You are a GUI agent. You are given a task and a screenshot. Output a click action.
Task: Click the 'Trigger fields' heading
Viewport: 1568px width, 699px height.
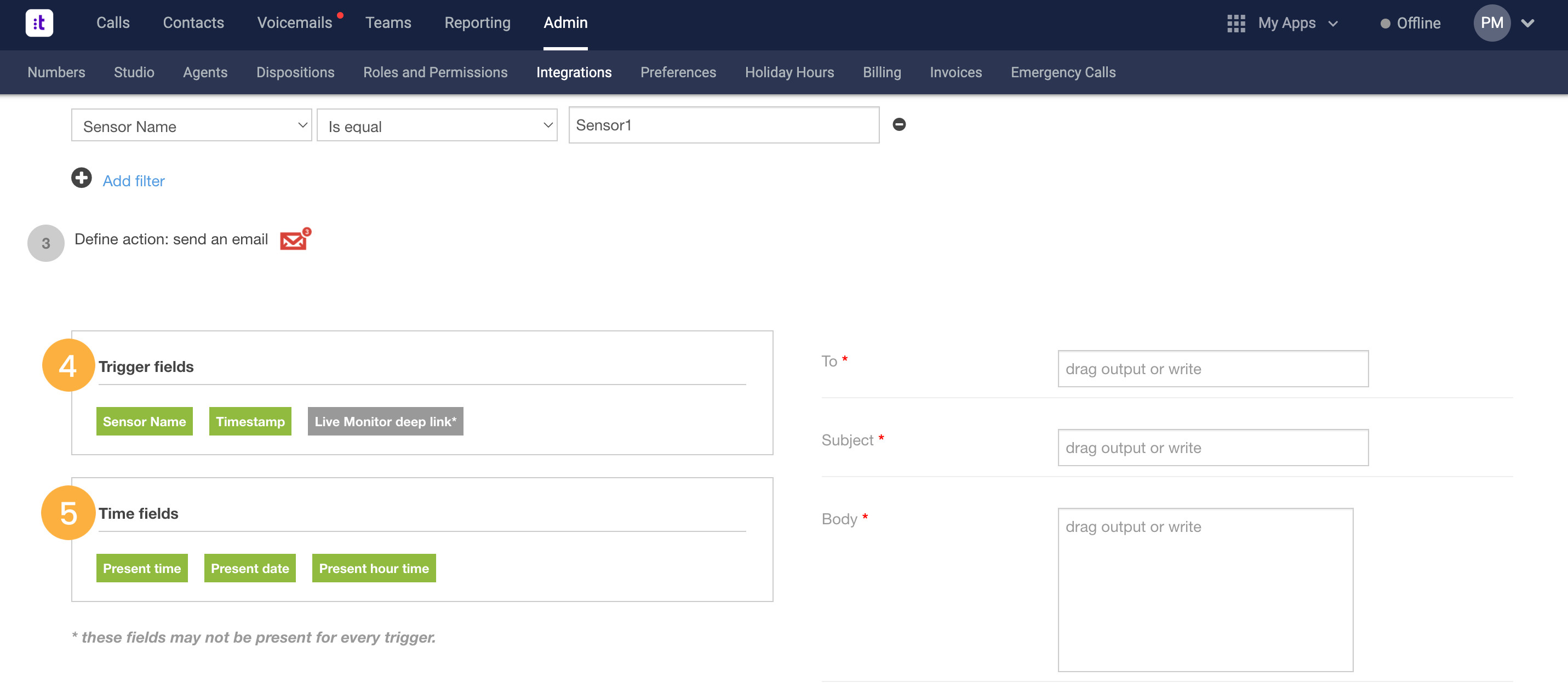click(x=146, y=366)
